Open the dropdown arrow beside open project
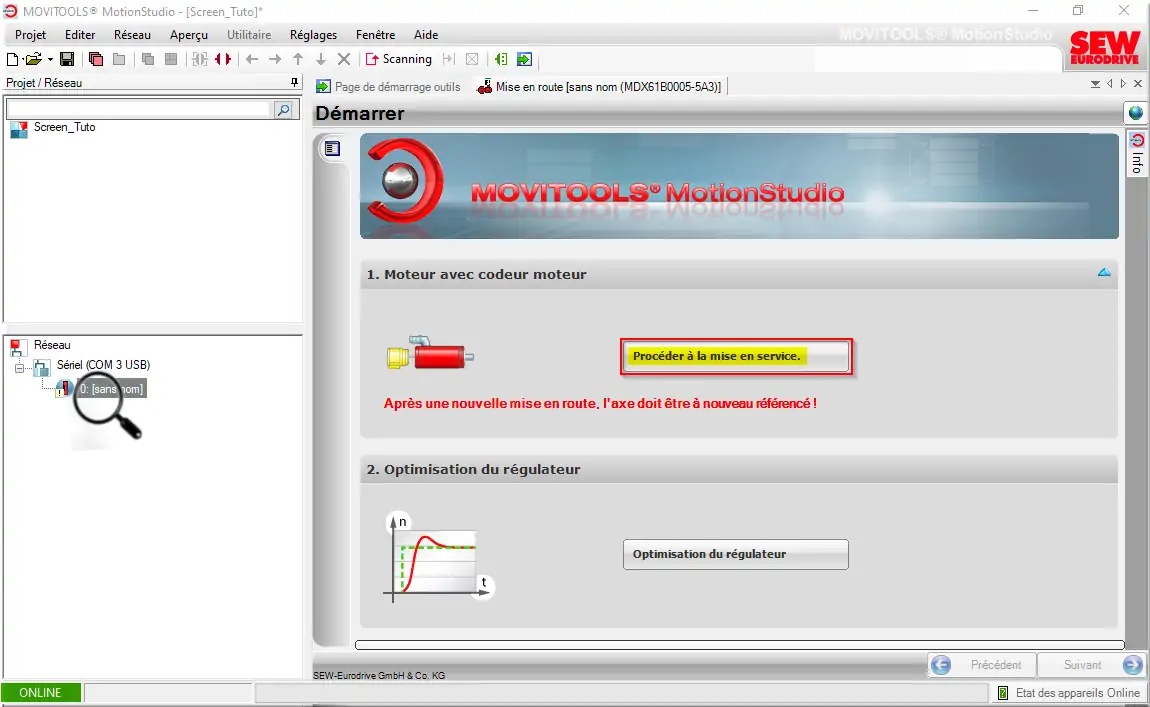1150x707 pixels. pos(50,59)
